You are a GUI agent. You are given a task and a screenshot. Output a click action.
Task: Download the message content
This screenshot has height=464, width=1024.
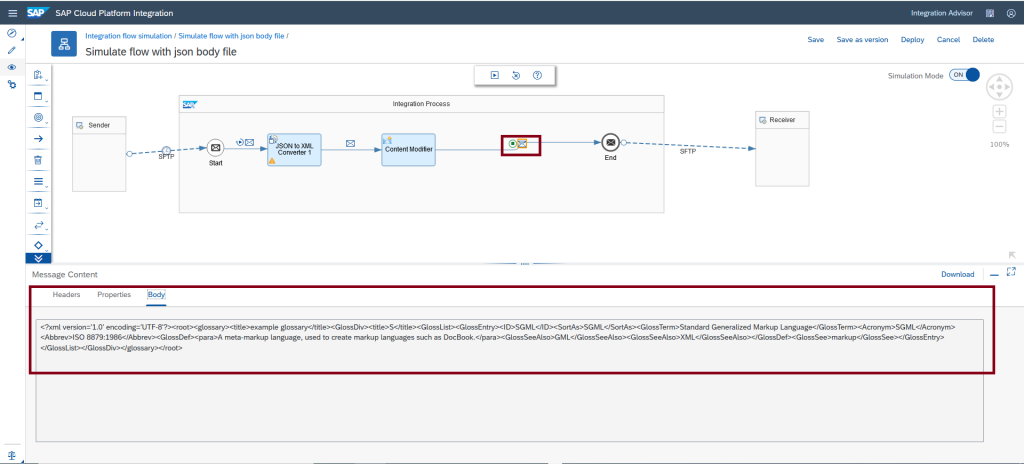957,274
